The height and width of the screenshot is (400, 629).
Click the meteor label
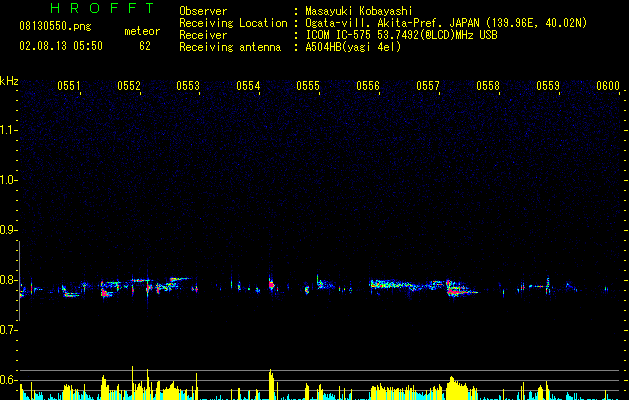(142, 31)
